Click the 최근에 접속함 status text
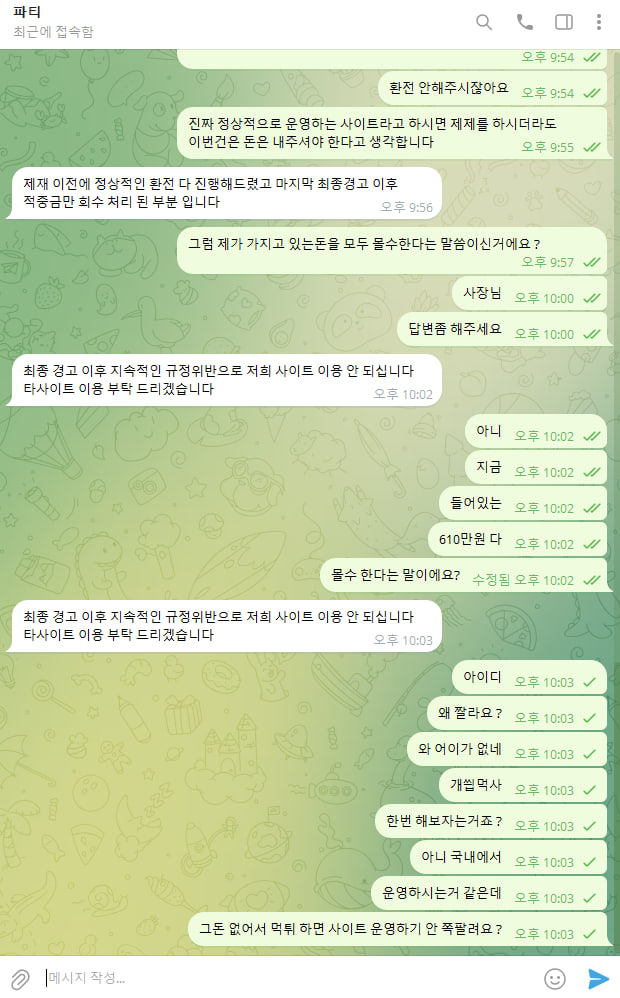 click(53, 32)
